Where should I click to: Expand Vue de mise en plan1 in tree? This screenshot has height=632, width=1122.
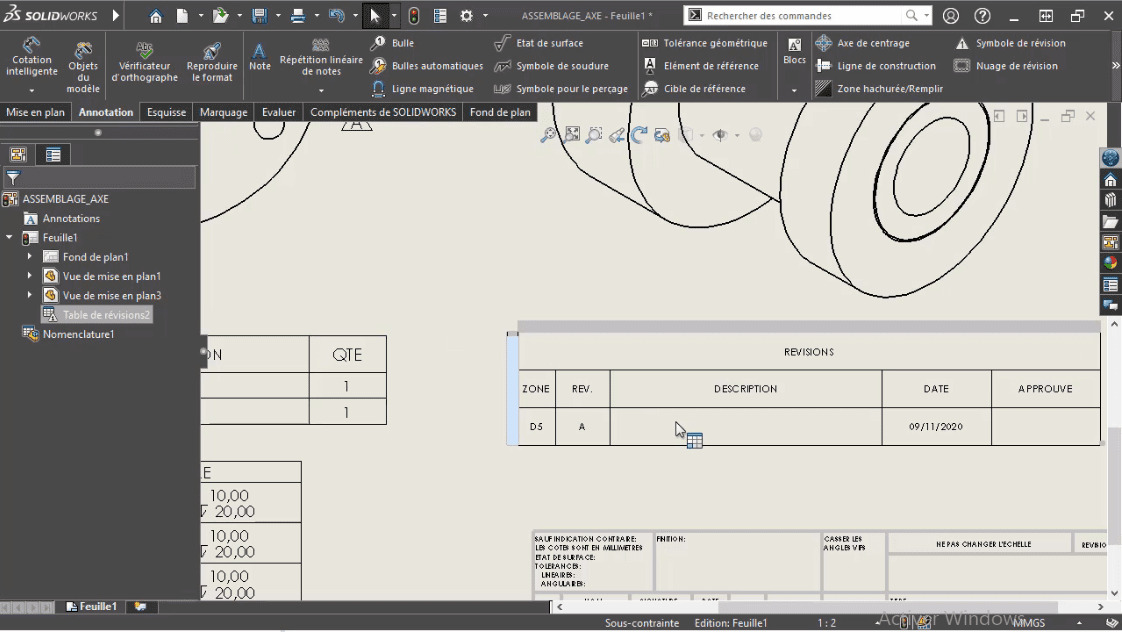(x=30, y=276)
